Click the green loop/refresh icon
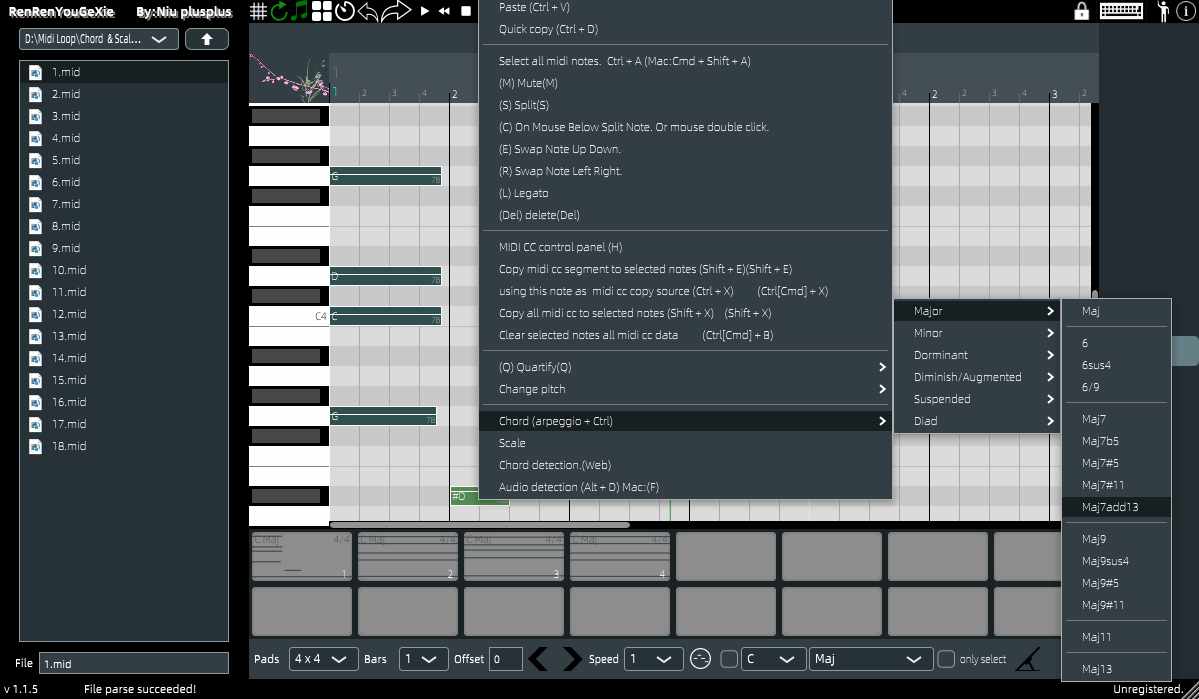1199x699 pixels. [279, 11]
